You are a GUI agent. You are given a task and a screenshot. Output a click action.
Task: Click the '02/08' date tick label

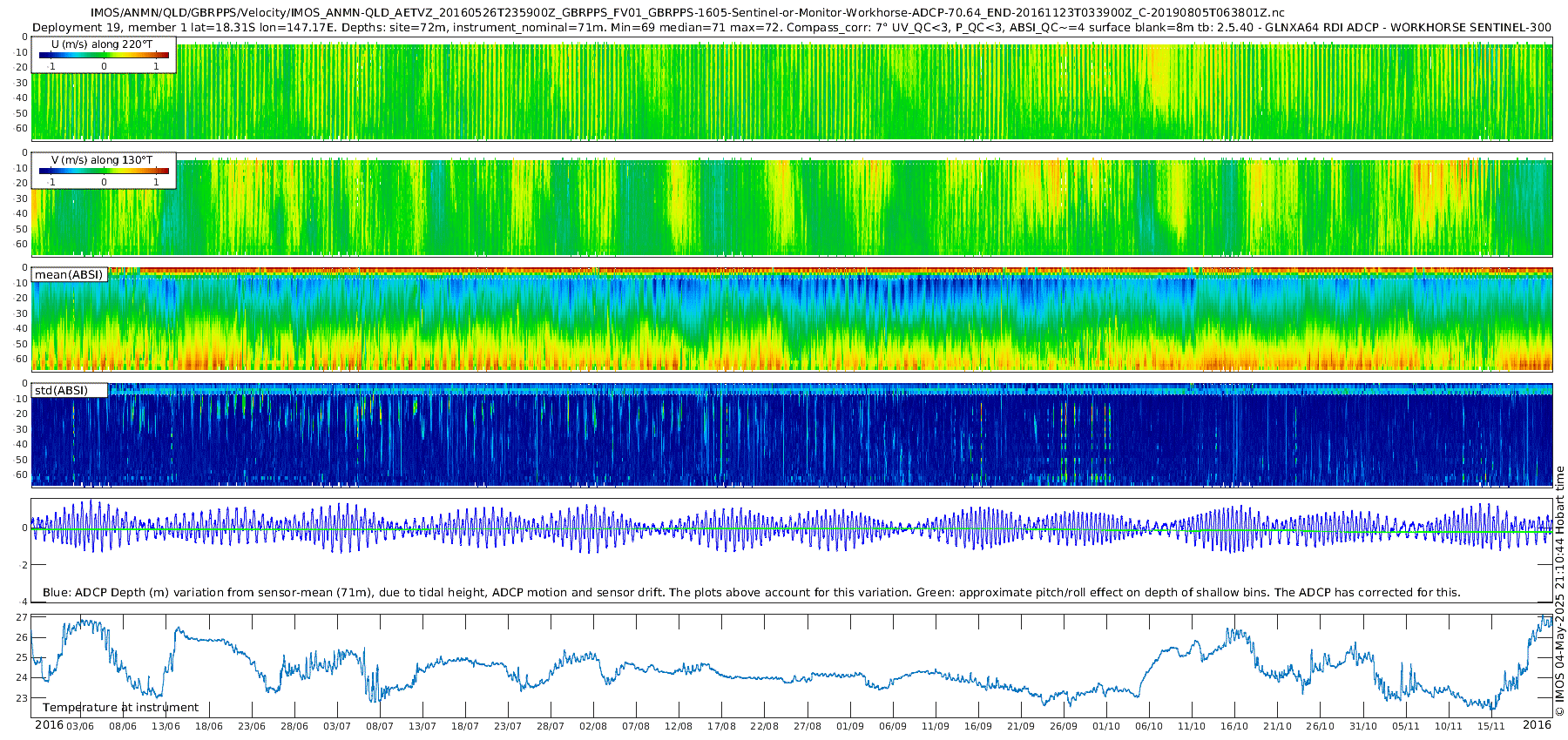(x=593, y=726)
